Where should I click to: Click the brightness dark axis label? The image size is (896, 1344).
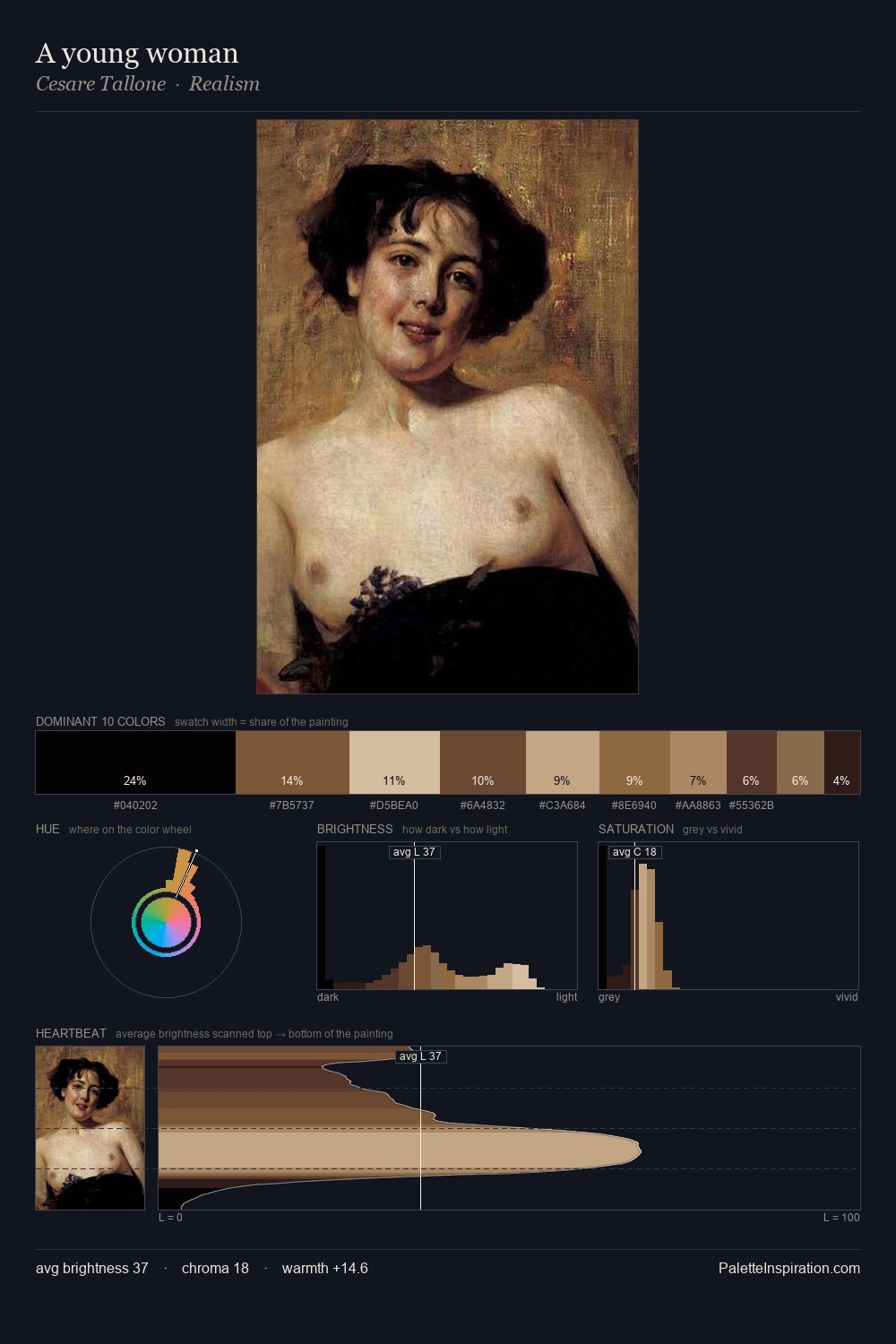(328, 997)
